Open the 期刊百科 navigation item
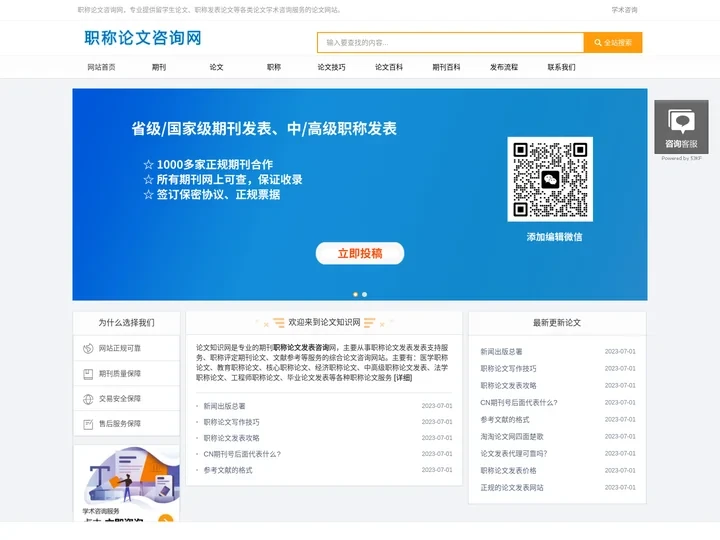 [446, 67]
